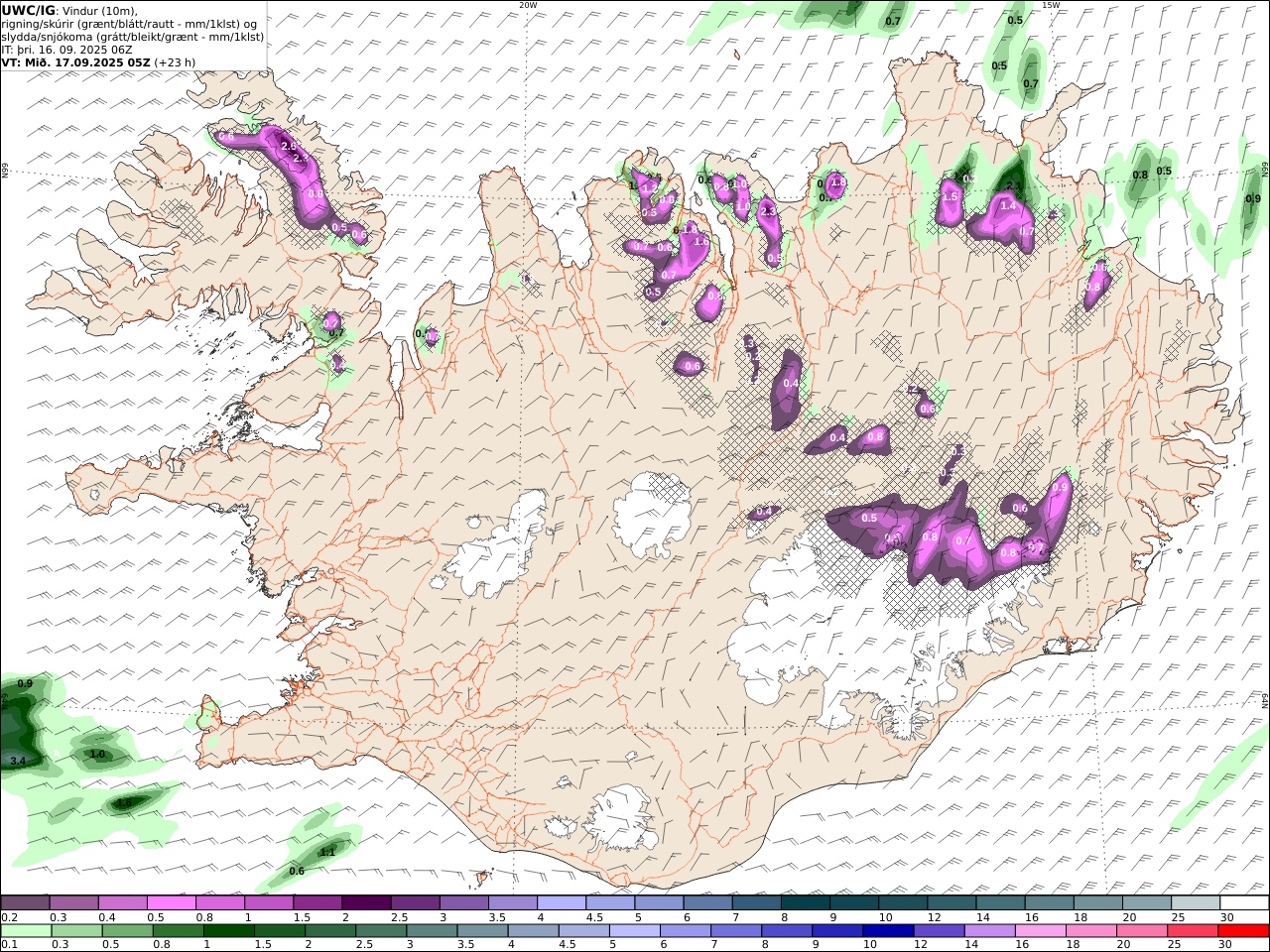Screen dimensions: 1270x952
Task: Choose the light grey snow swatch at 25
Action: [x=1196, y=902]
